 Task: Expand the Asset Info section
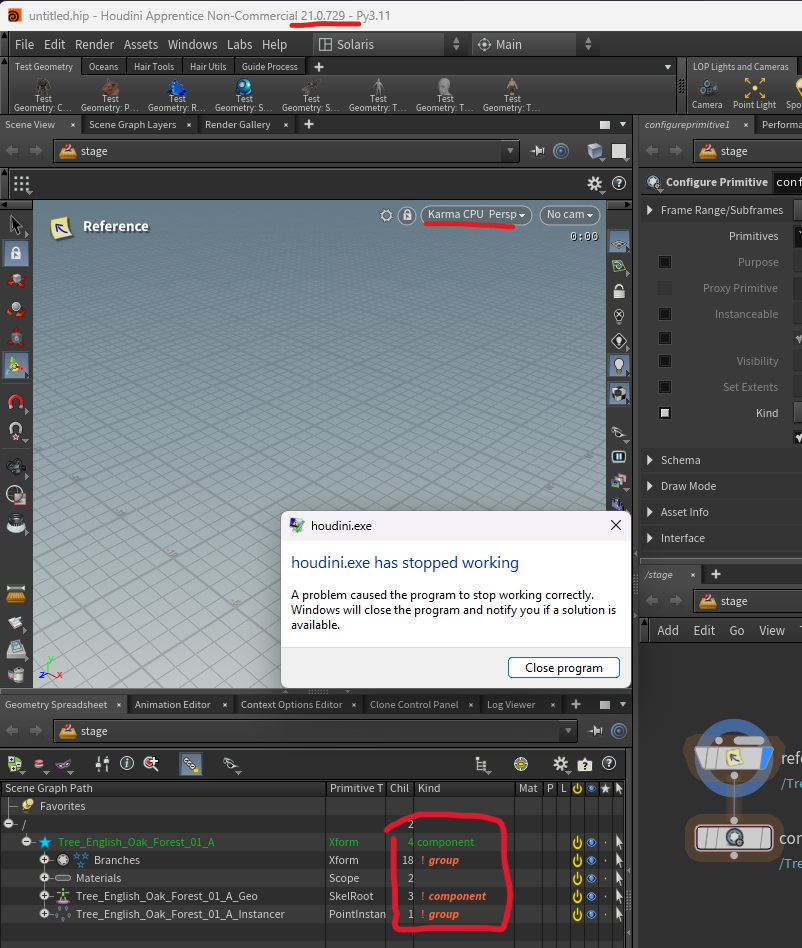click(x=649, y=512)
